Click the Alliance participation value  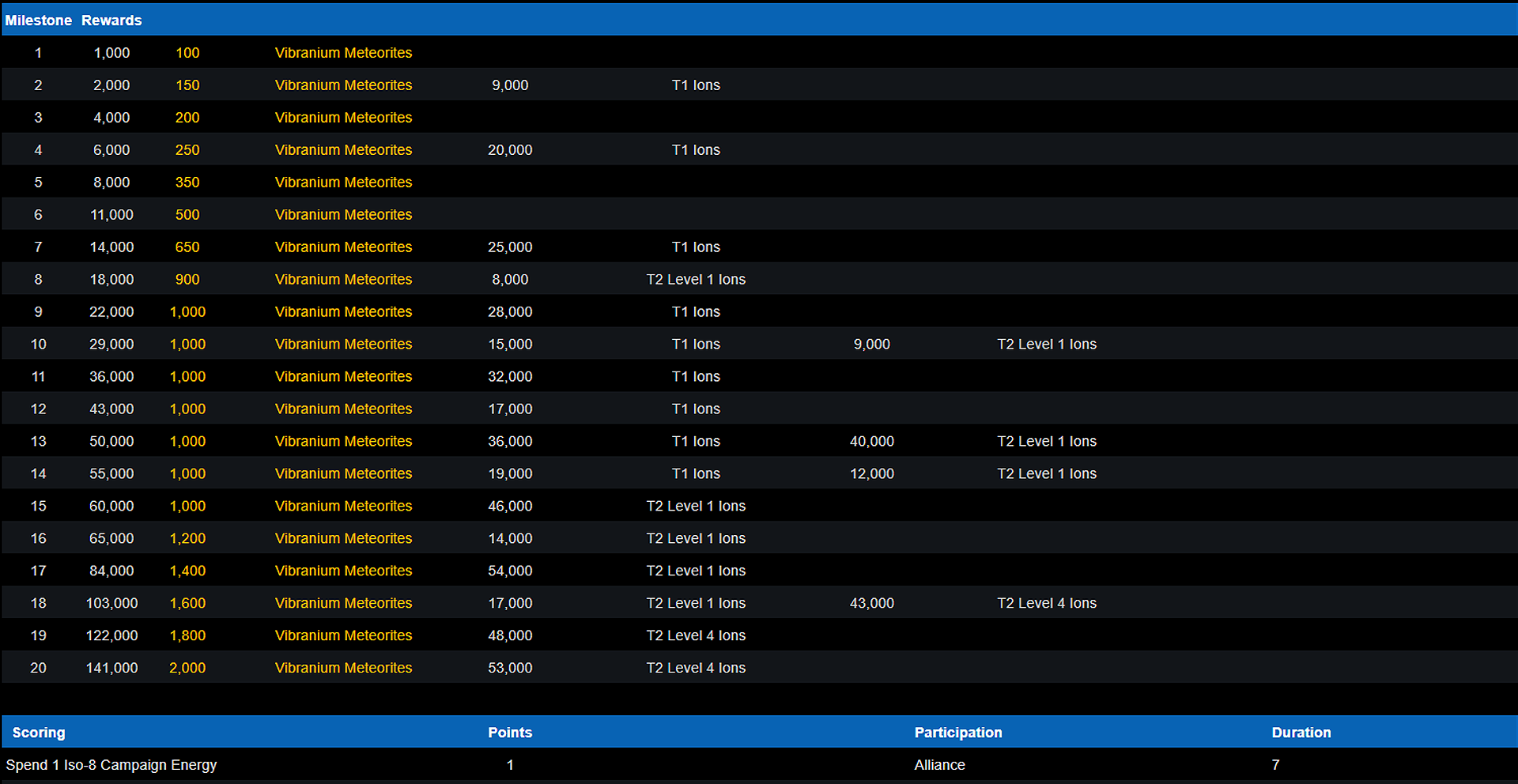(x=940, y=765)
